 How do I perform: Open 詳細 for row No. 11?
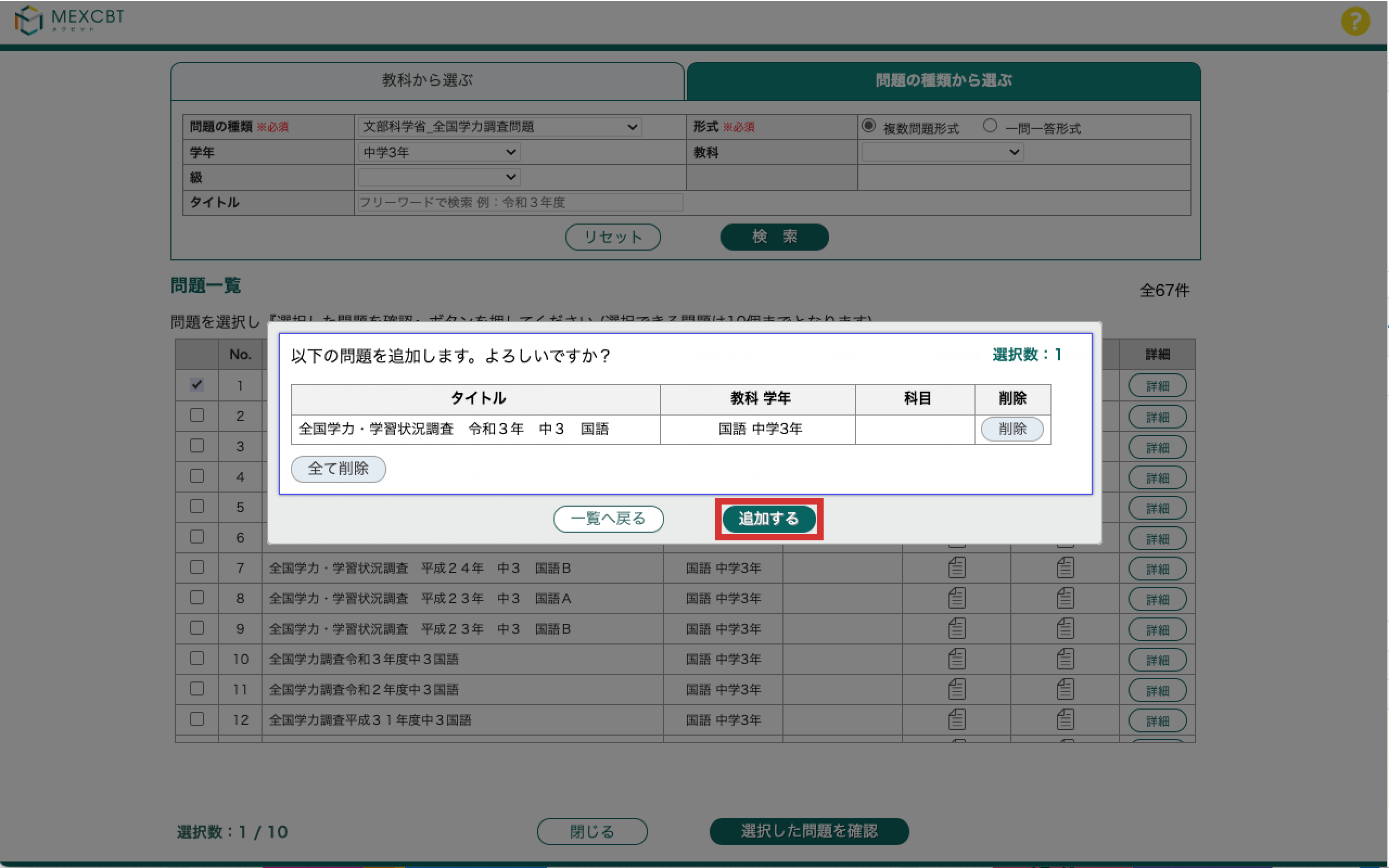(1157, 691)
